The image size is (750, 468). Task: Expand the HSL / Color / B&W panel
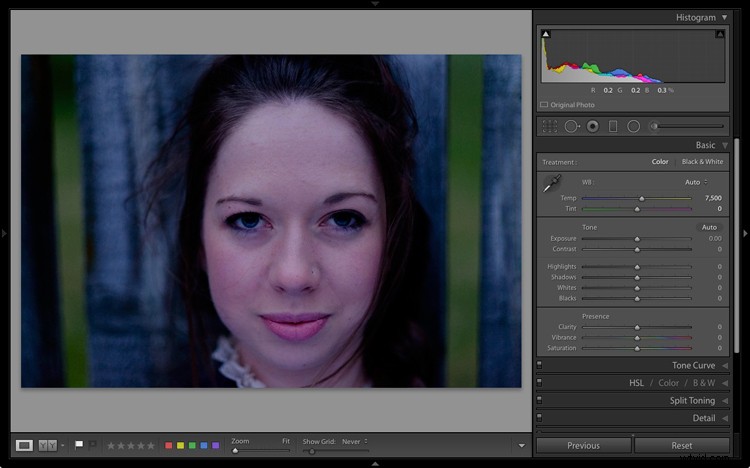click(725, 383)
